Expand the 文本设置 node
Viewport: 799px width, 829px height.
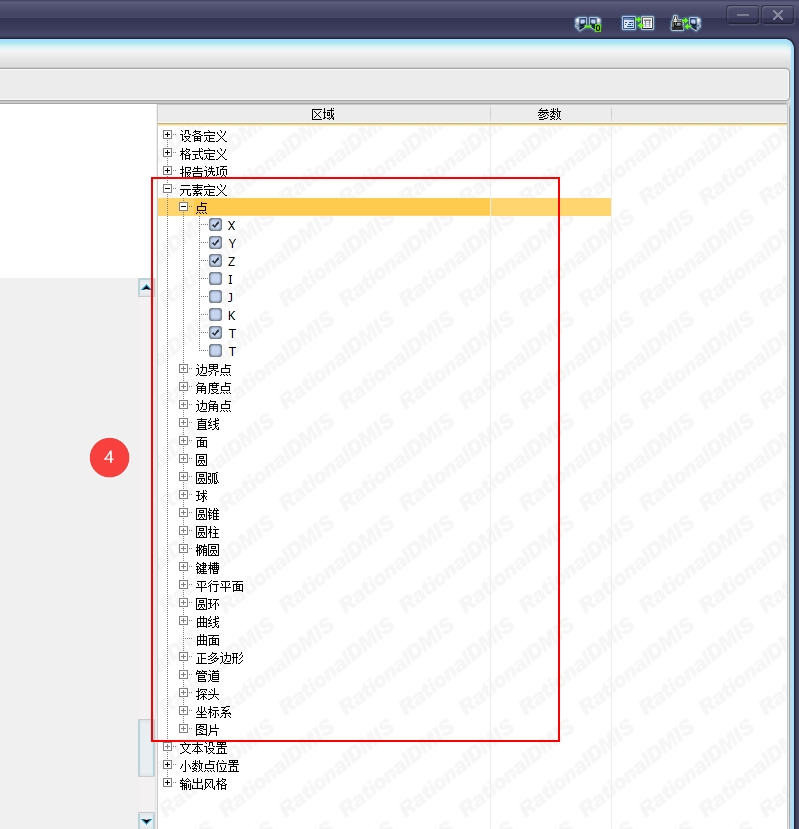[x=168, y=747]
